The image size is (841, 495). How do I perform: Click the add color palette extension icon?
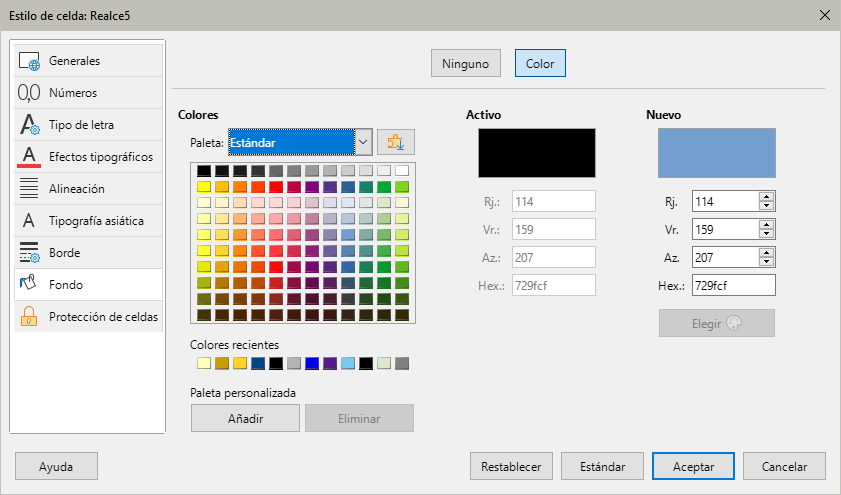point(395,143)
